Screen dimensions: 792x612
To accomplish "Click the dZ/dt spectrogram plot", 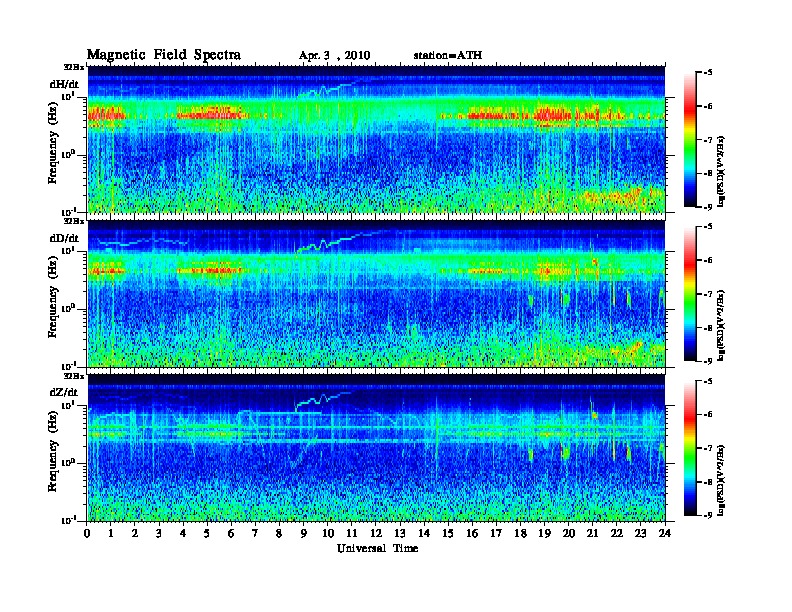I will point(376,447).
